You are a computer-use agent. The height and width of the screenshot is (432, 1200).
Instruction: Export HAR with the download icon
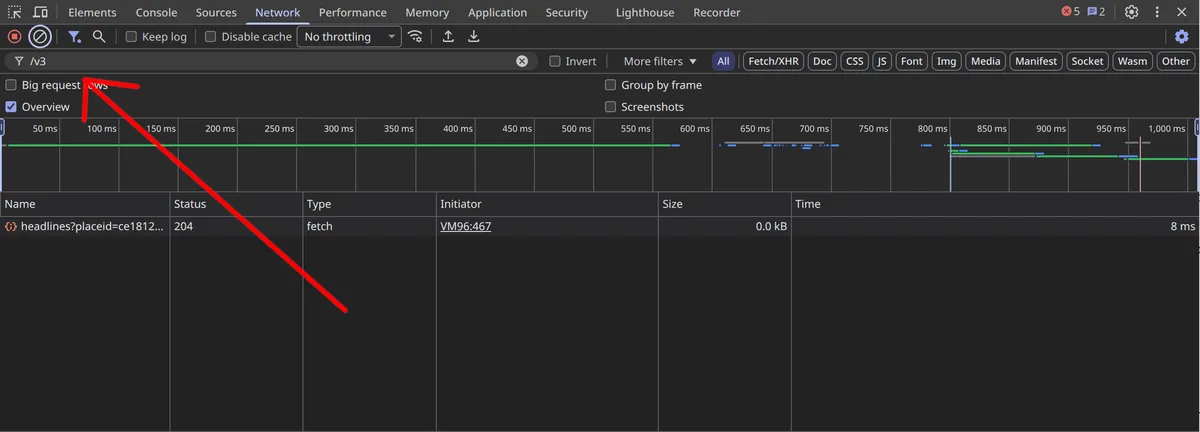pos(473,37)
